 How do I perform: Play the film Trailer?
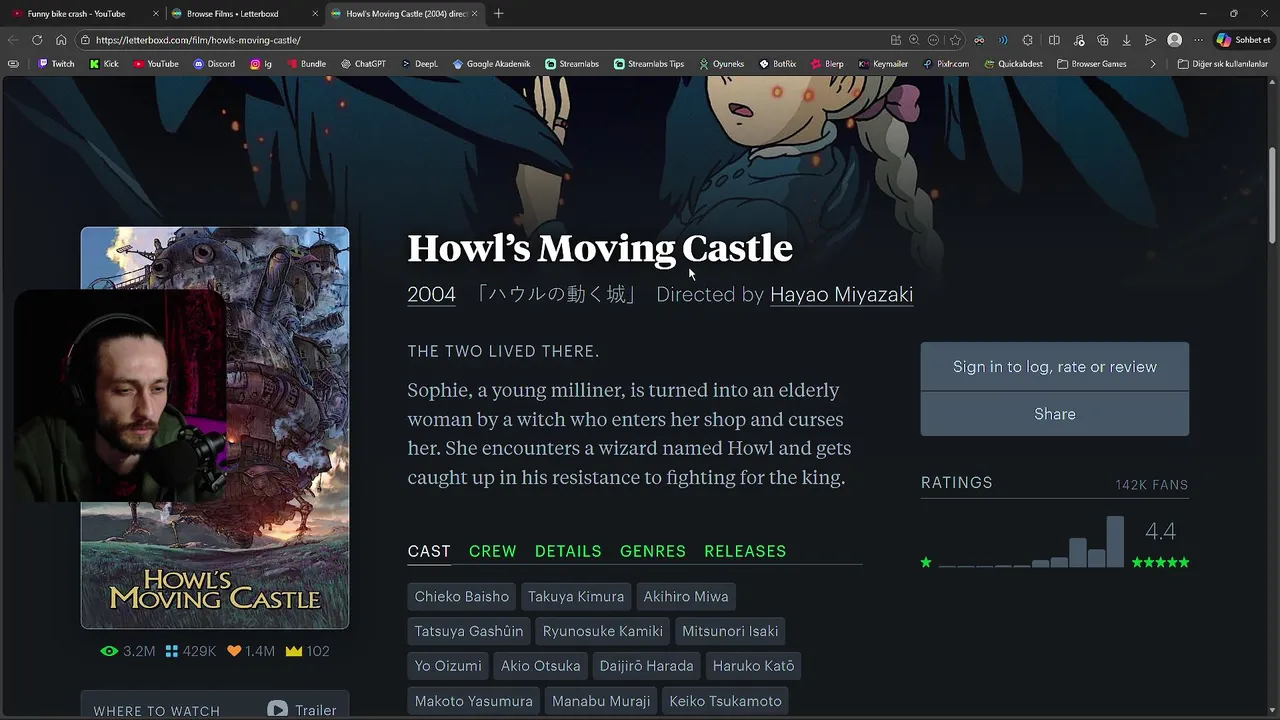pyautogui.click(x=303, y=710)
